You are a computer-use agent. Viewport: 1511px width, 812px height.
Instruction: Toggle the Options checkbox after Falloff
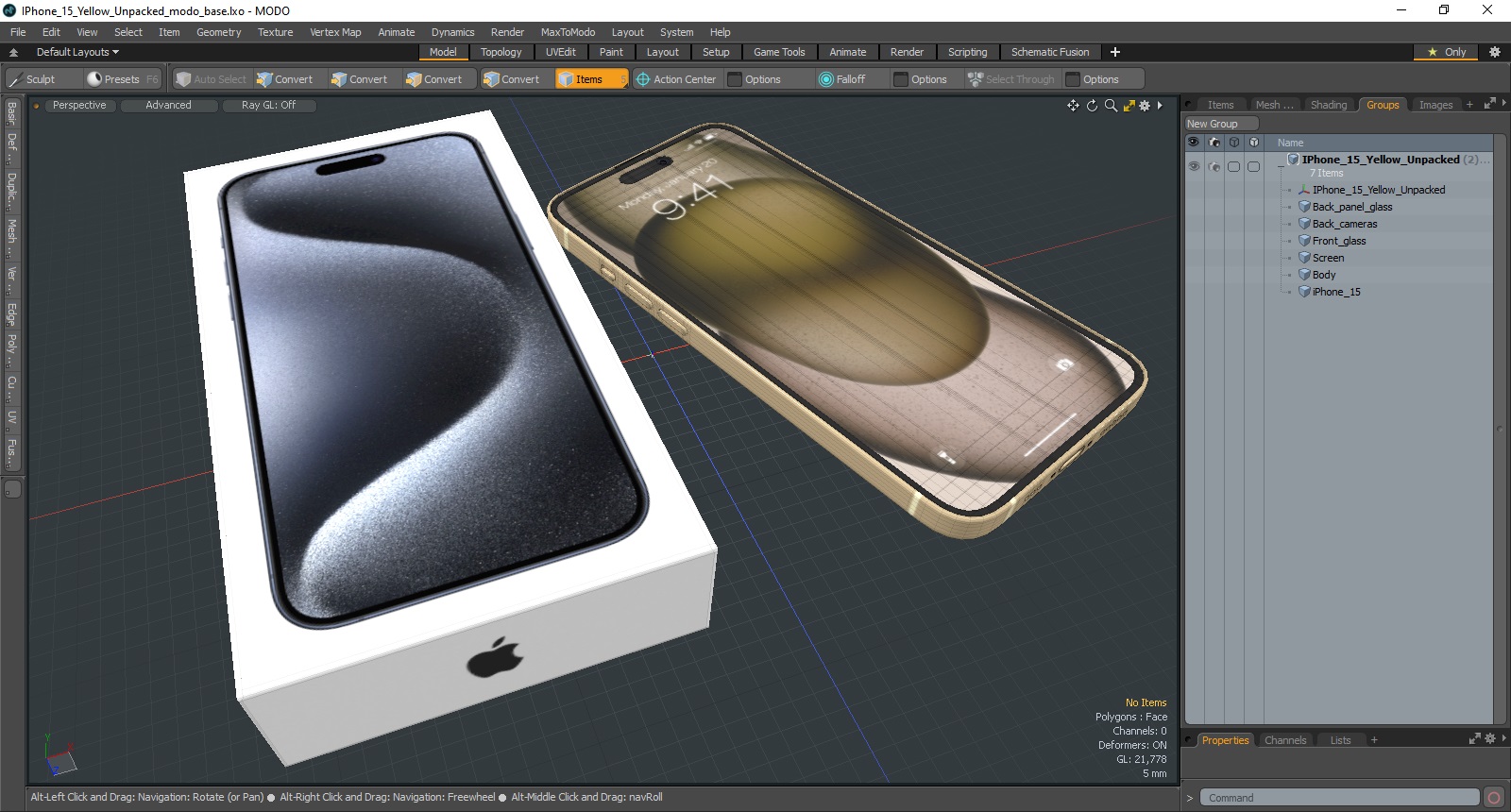pyautogui.click(x=901, y=79)
